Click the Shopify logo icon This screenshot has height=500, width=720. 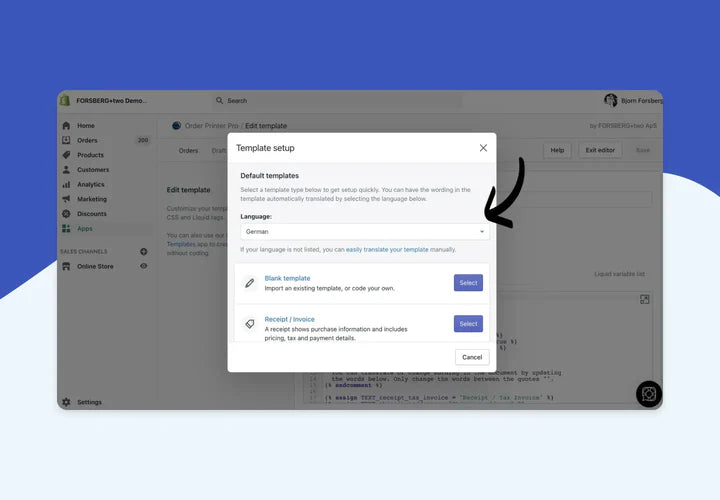tap(66, 100)
